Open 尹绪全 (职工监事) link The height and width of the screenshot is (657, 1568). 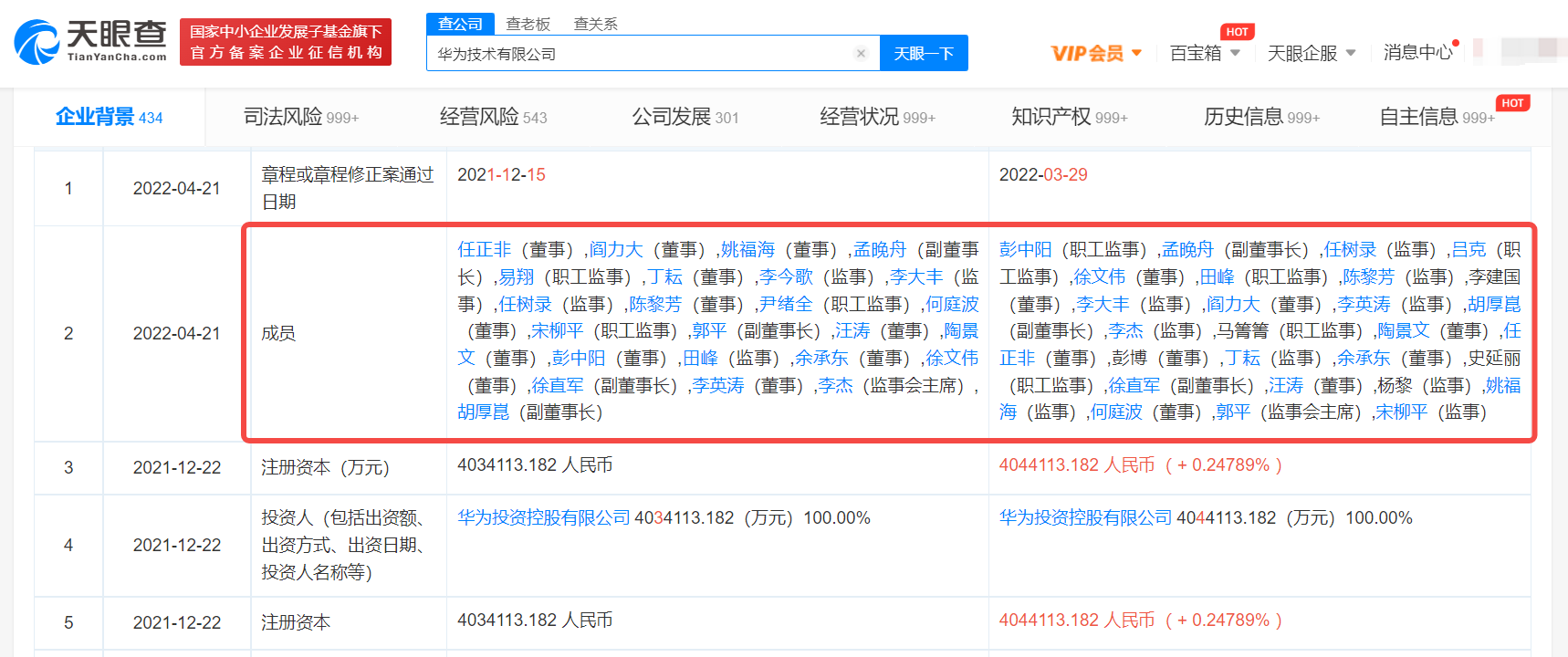click(786, 304)
